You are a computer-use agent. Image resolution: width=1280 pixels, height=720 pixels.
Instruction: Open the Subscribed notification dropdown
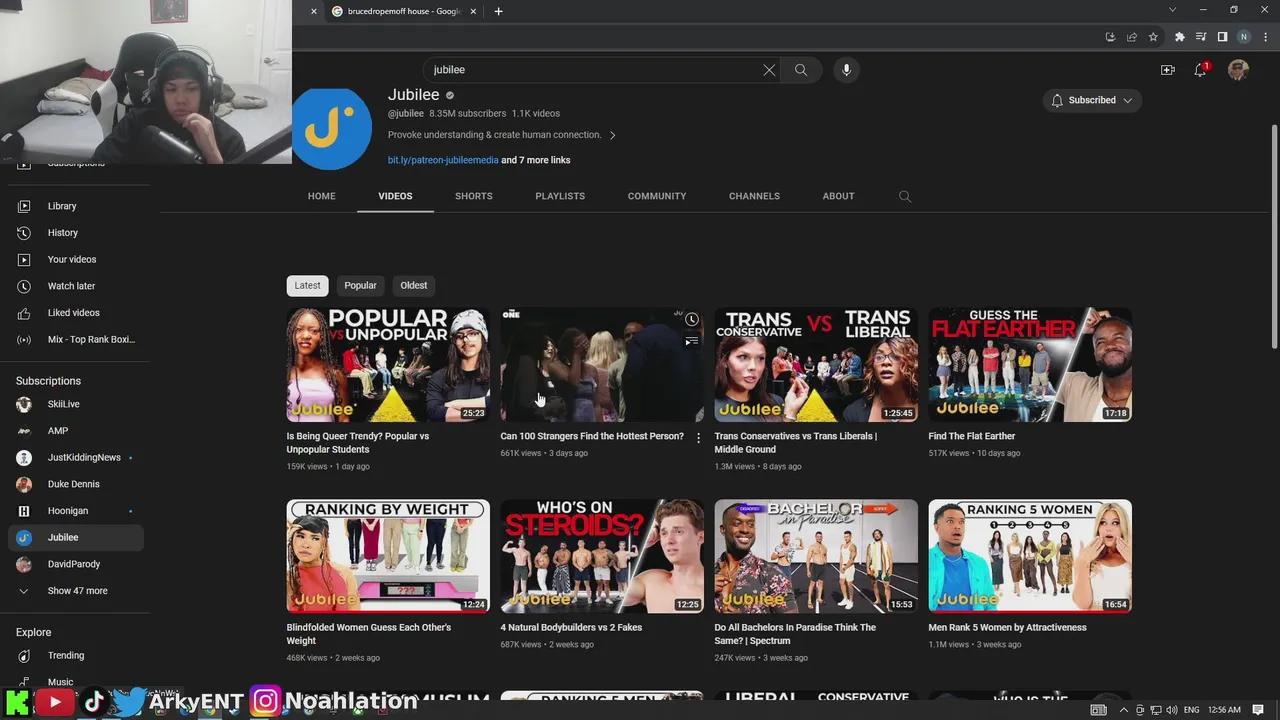pos(1092,100)
